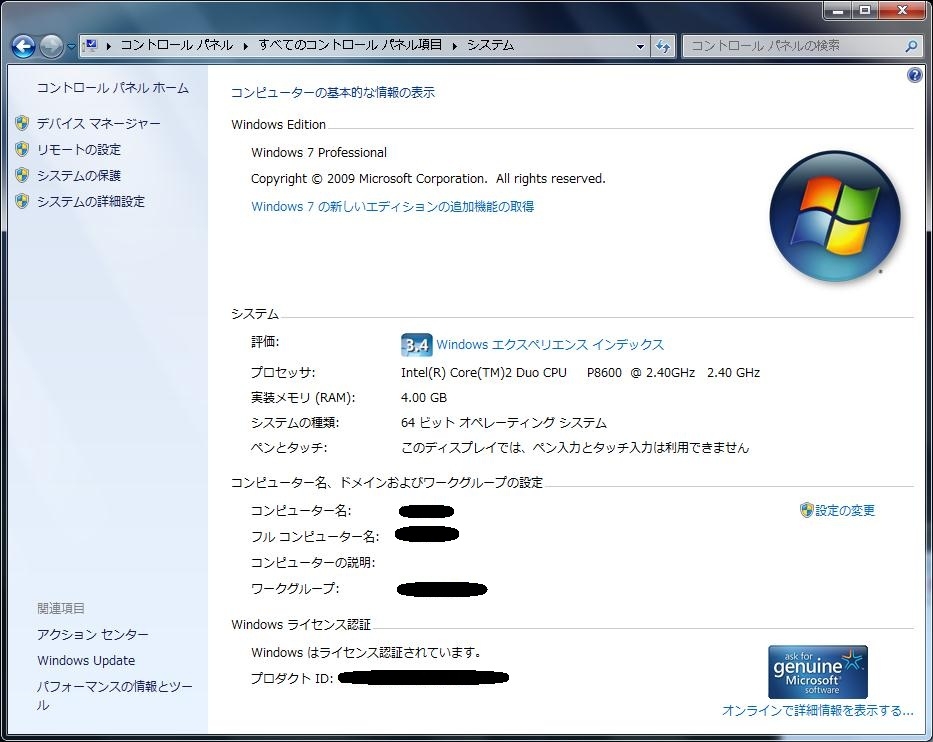Open Windows エクスペリエンス インデックス link
Screen dimensions: 933x742
pyautogui.click(x=550, y=345)
